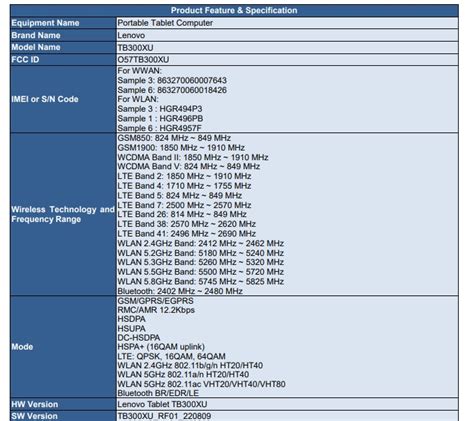Select the LTE Band 41 range line

187,234
